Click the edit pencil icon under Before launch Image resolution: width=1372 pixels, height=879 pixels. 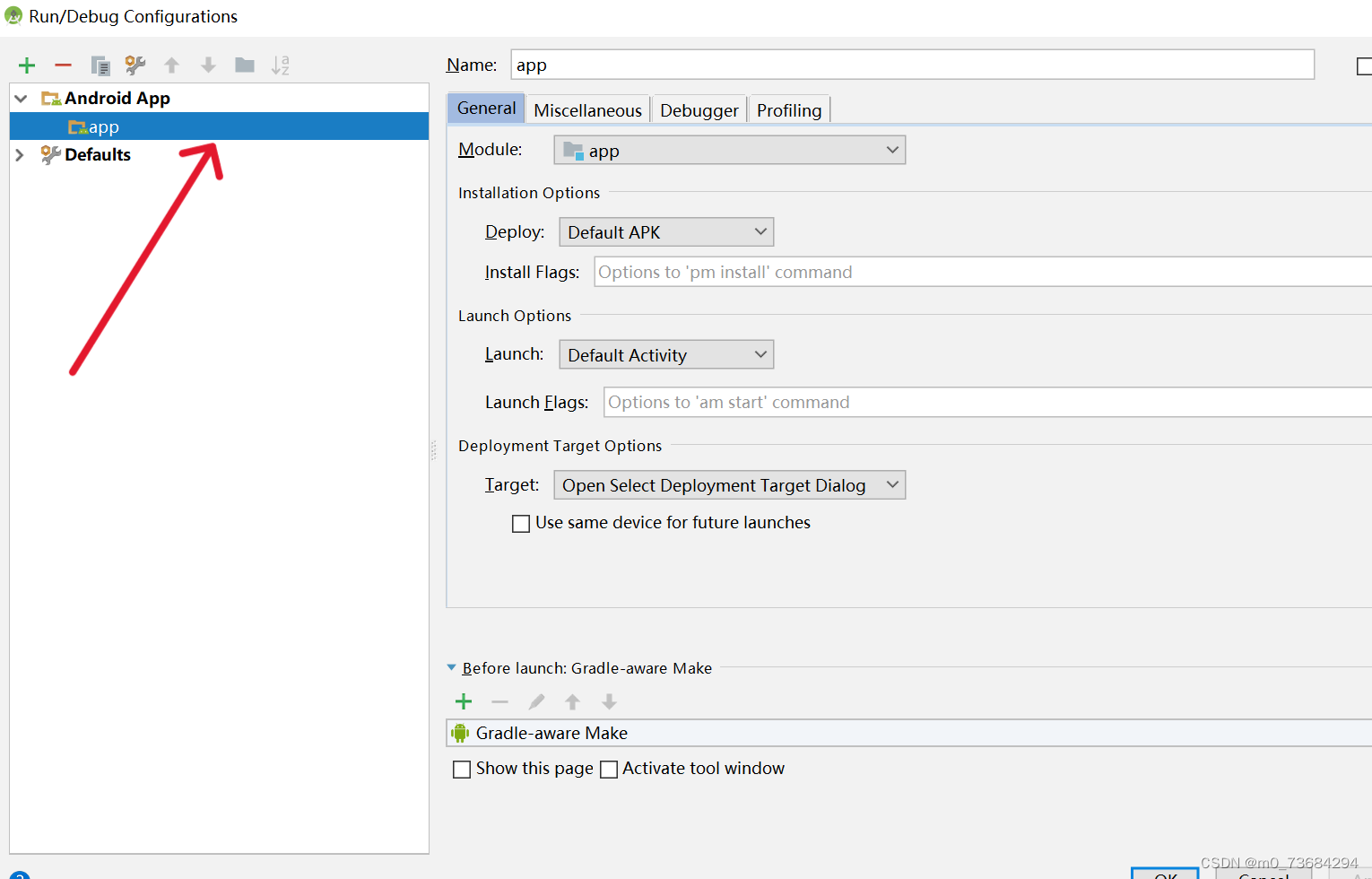[x=536, y=701]
